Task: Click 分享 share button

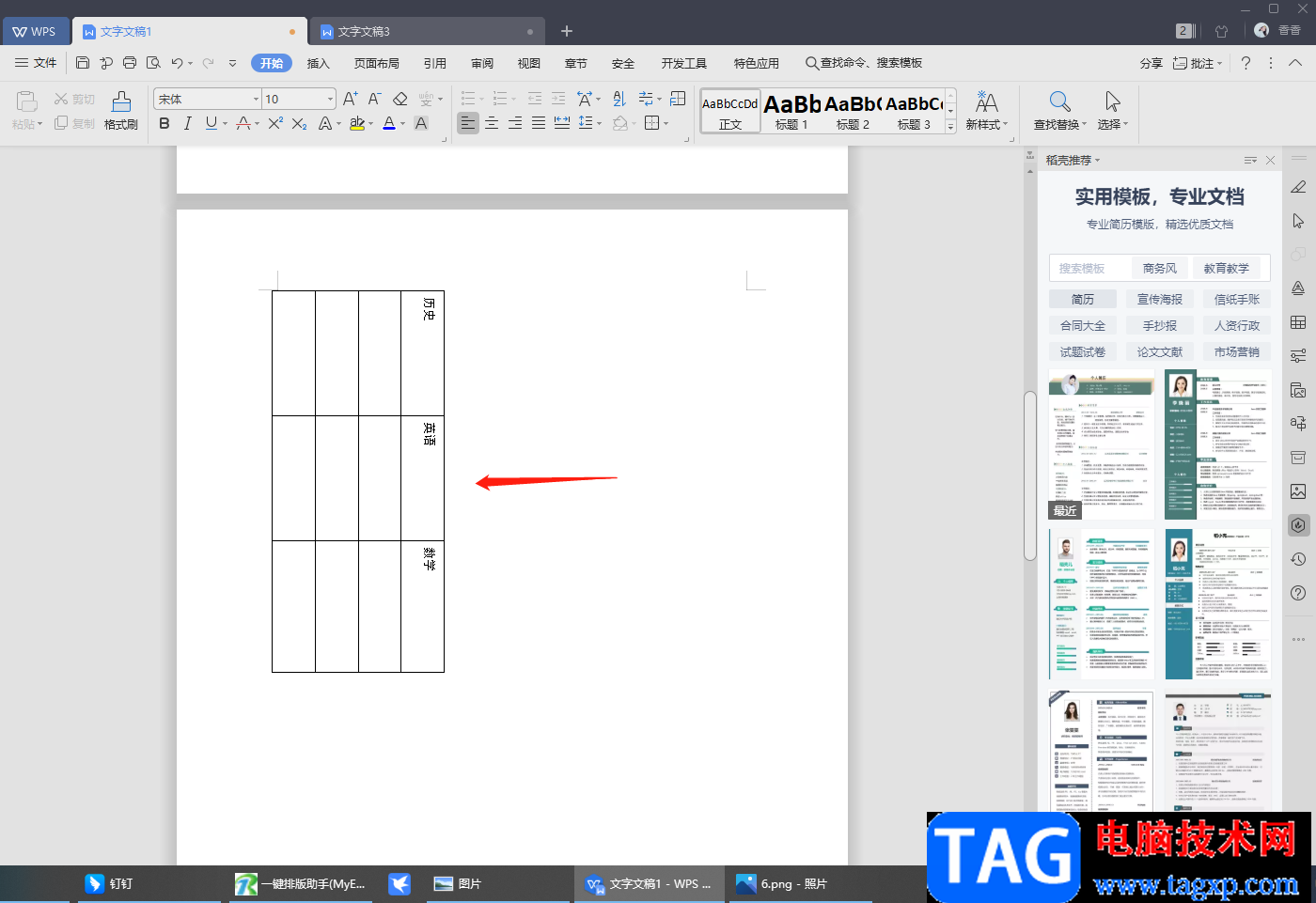Action: point(1151,63)
